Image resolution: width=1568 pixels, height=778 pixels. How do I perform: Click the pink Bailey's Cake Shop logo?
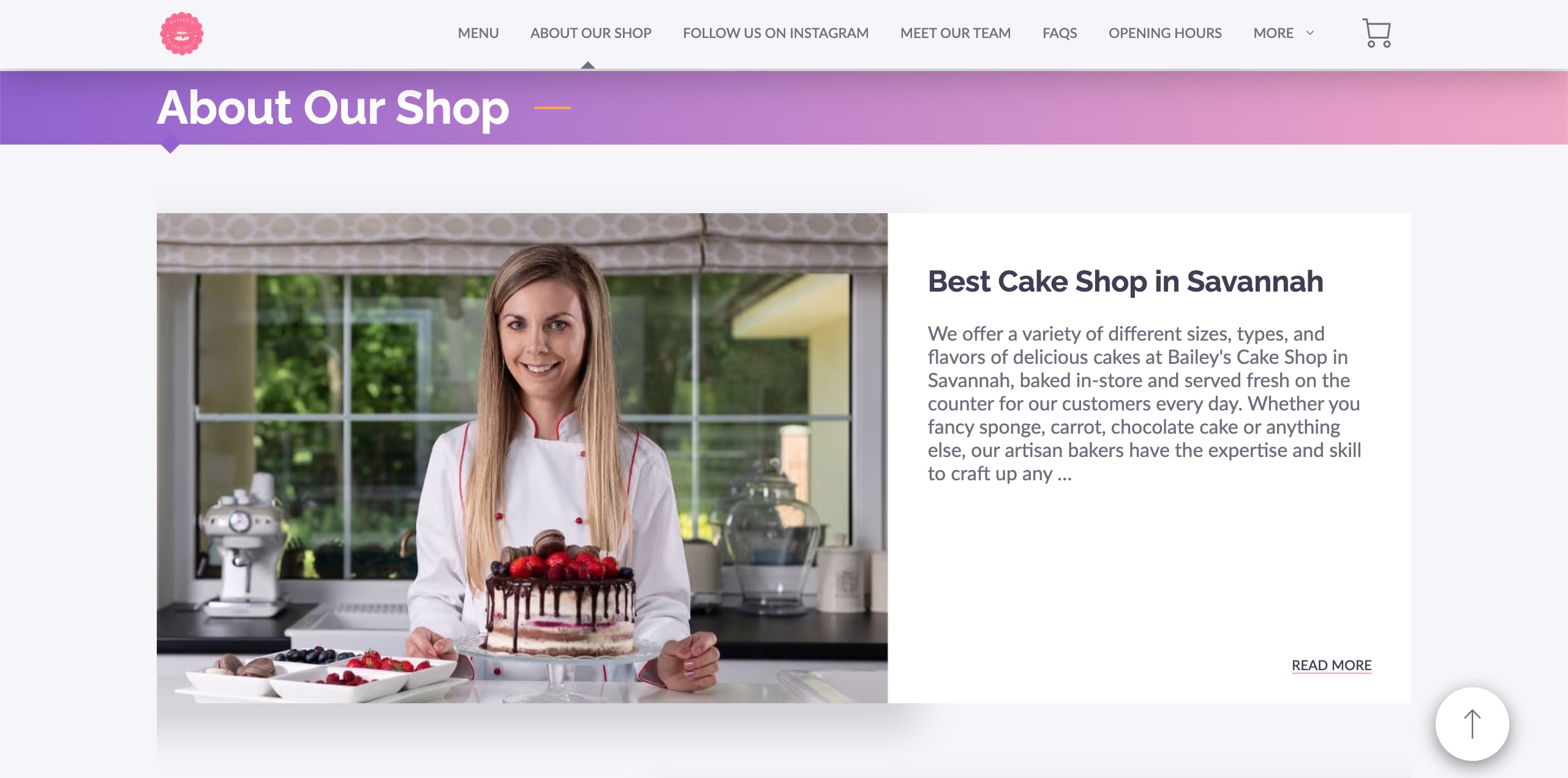click(x=181, y=34)
